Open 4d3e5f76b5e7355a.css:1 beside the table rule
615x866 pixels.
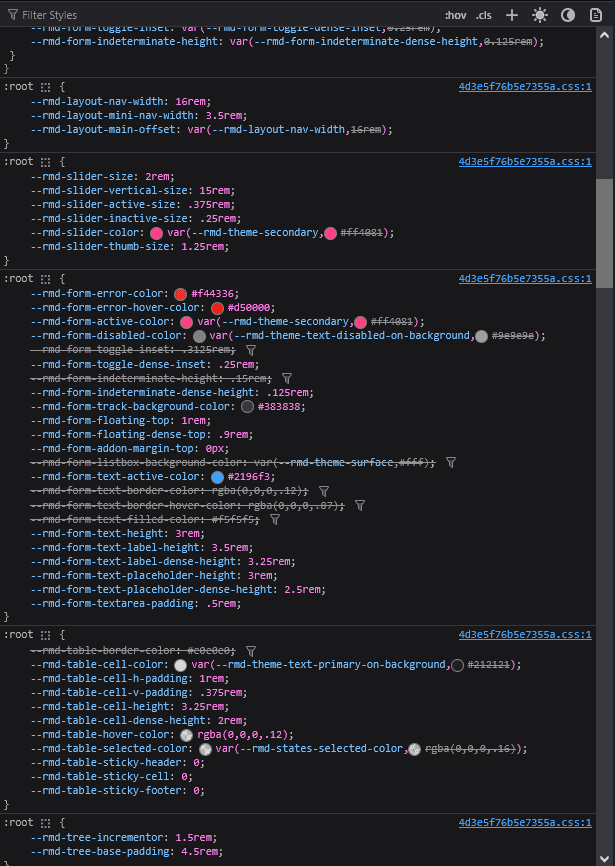525,634
